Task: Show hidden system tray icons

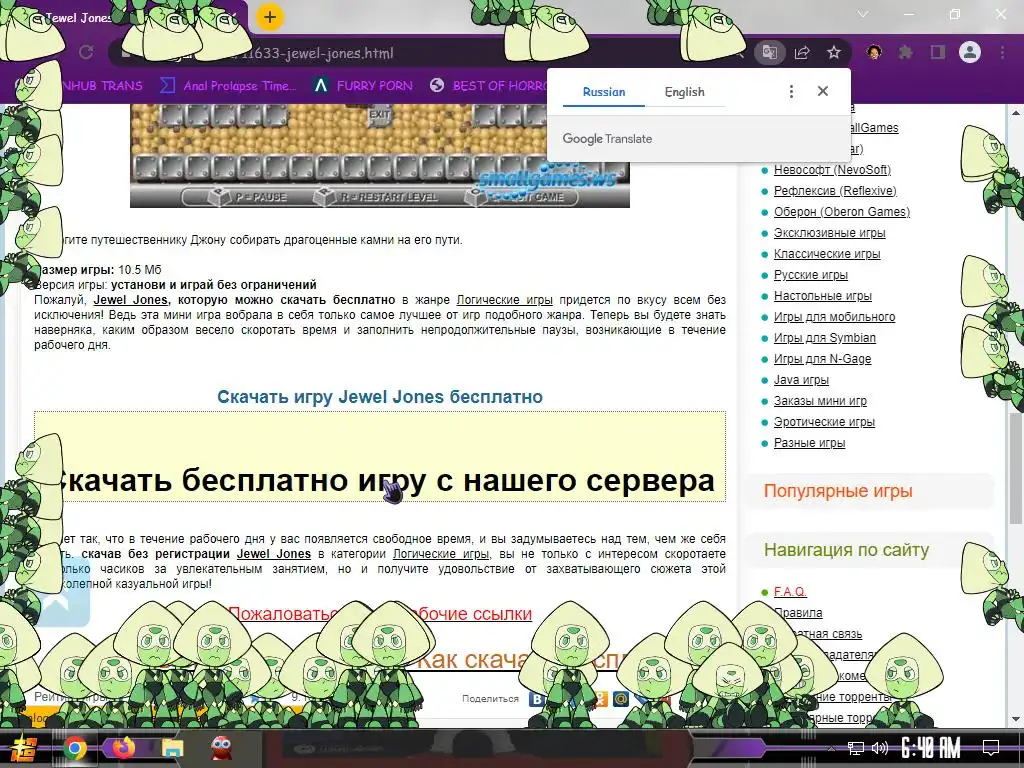Action: coord(831,748)
